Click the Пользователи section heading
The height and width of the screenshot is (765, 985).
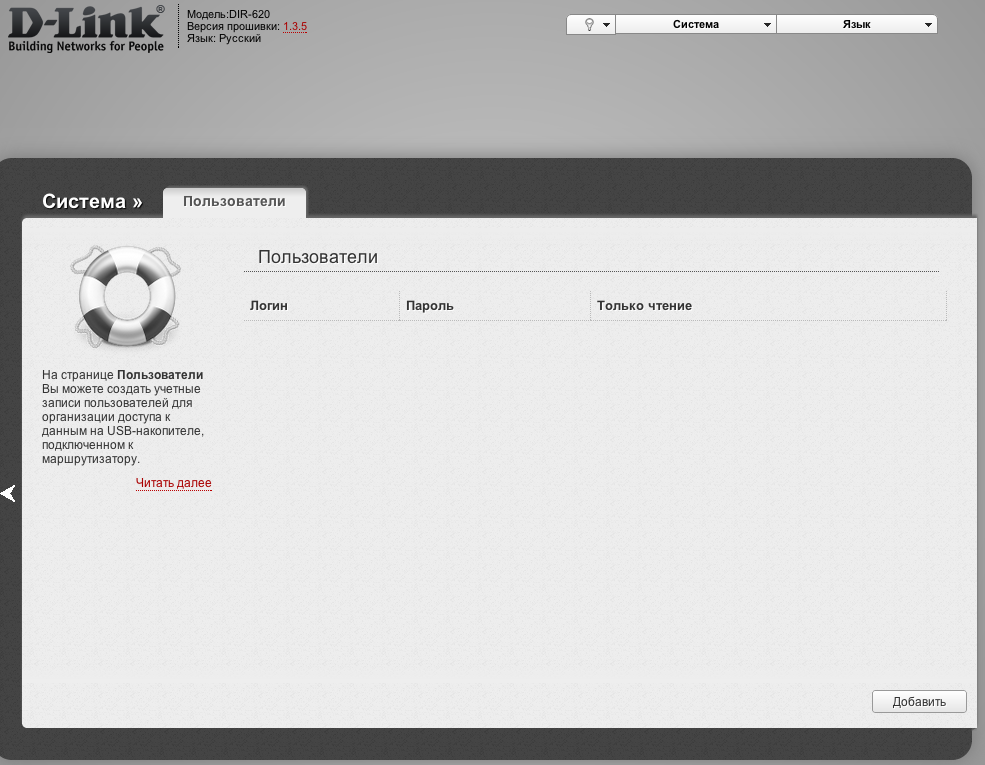tap(317, 257)
